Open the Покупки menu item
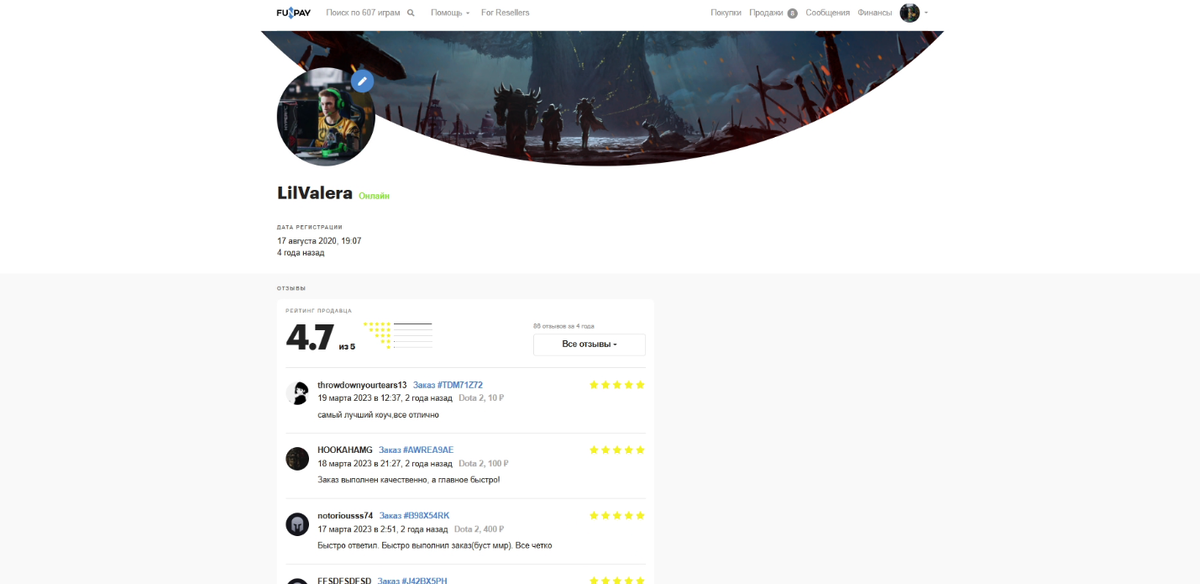The image size is (1200, 584). pyautogui.click(x=726, y=13)
